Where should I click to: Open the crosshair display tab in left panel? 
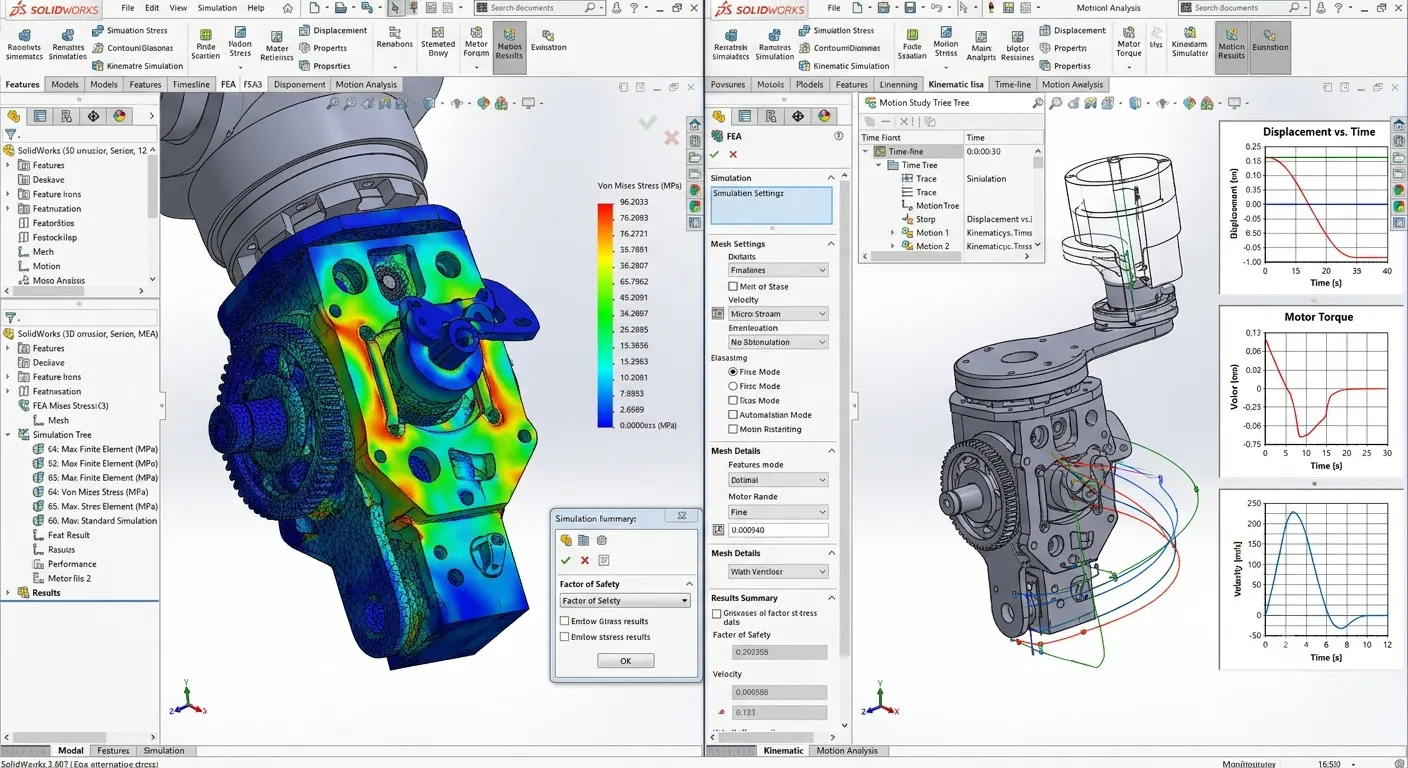click(x=94, y=116)
